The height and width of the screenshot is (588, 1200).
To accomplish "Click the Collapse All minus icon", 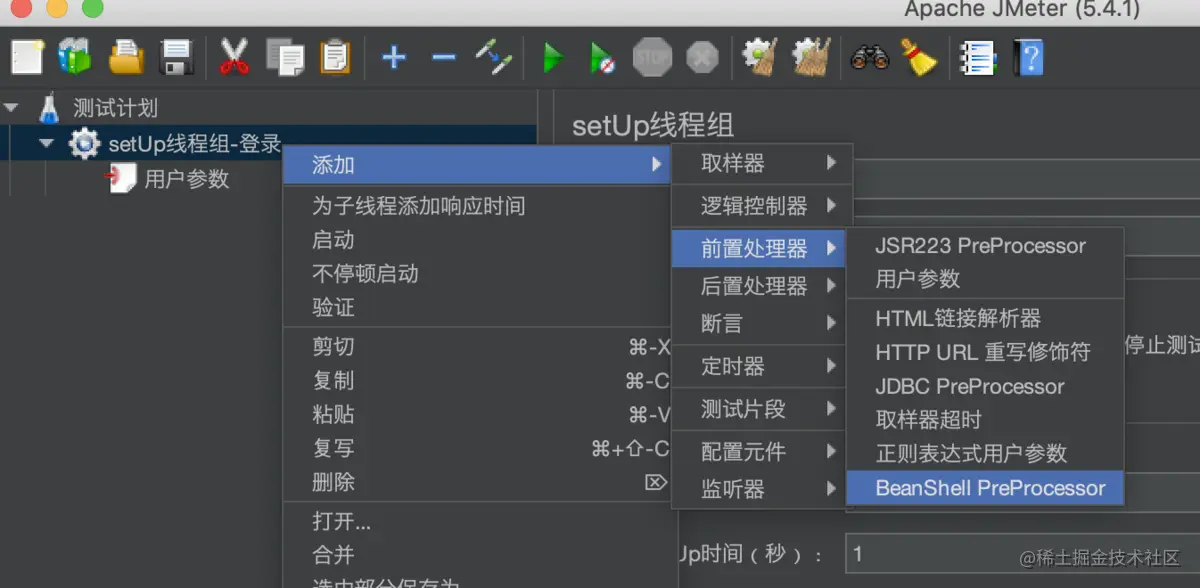I will 443,57.
